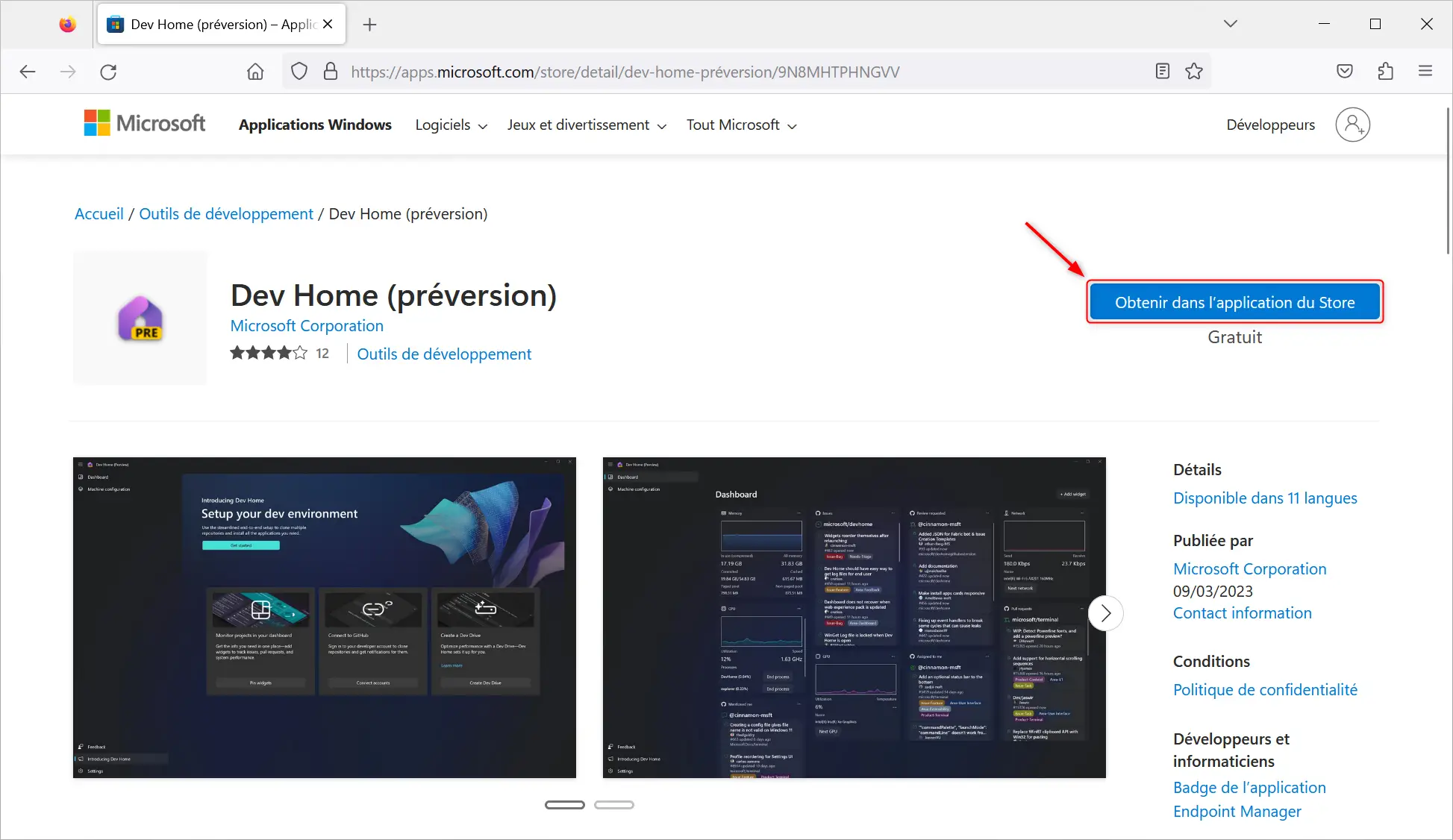Image resolution: width=1453 pixels, height=840 pixels.
Task: Go to Accueil breadcrumb
Action: tap(99, 214)
